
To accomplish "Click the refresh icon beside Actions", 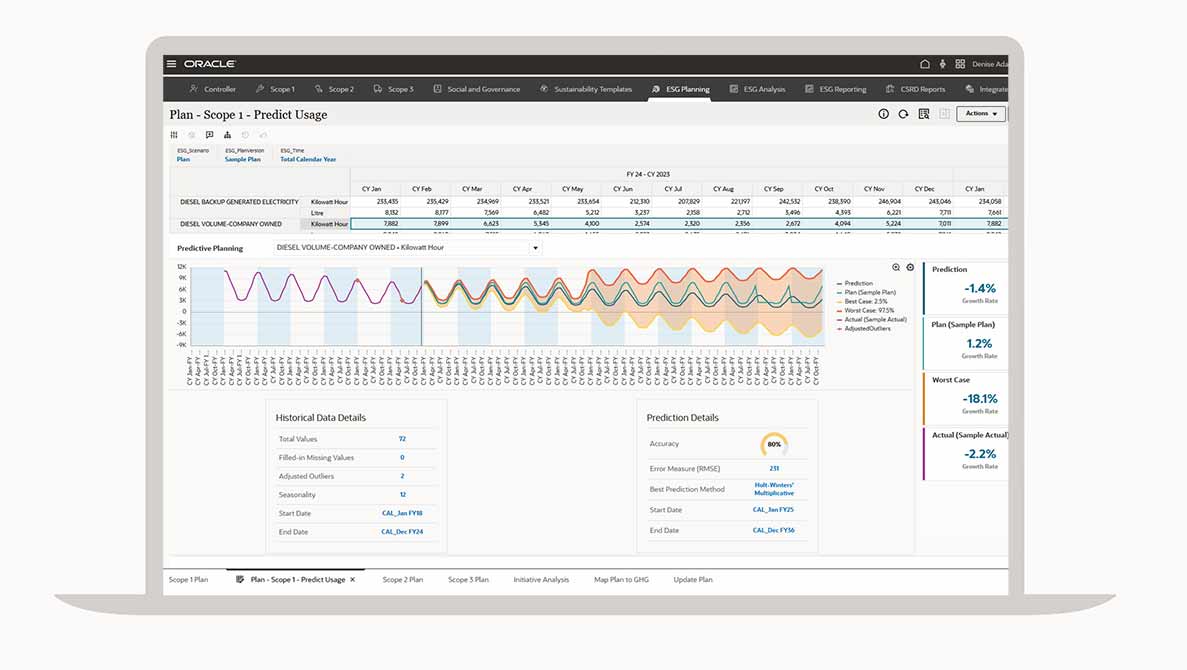I will click(903, 114).
